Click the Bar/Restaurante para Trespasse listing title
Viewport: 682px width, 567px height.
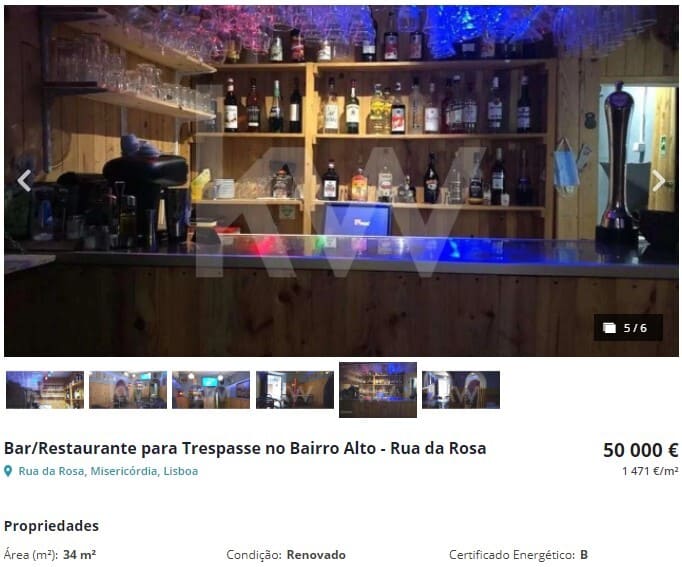click(245, 448)
